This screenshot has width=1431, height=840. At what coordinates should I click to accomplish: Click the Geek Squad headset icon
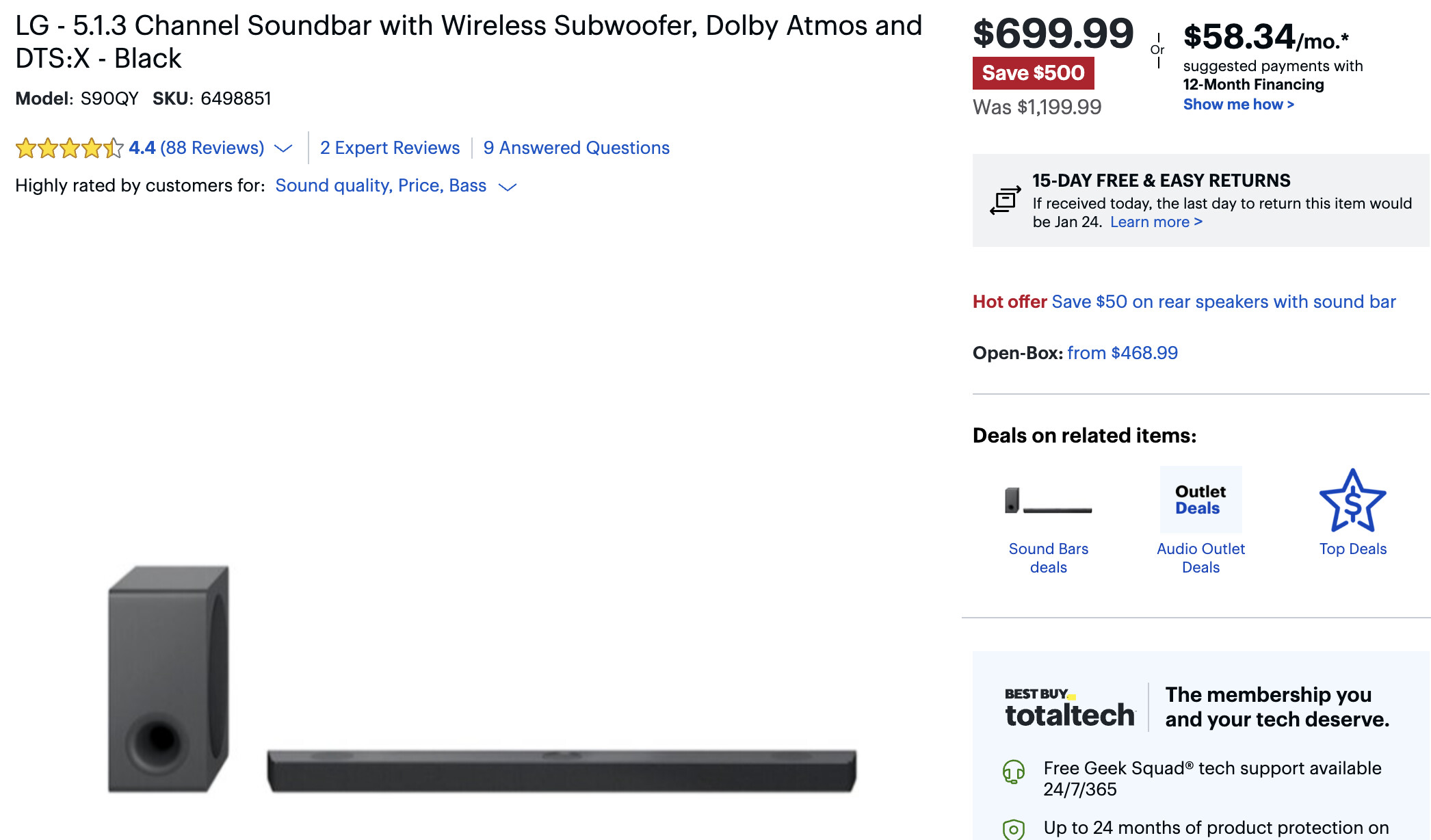[x=1013, y=772]
